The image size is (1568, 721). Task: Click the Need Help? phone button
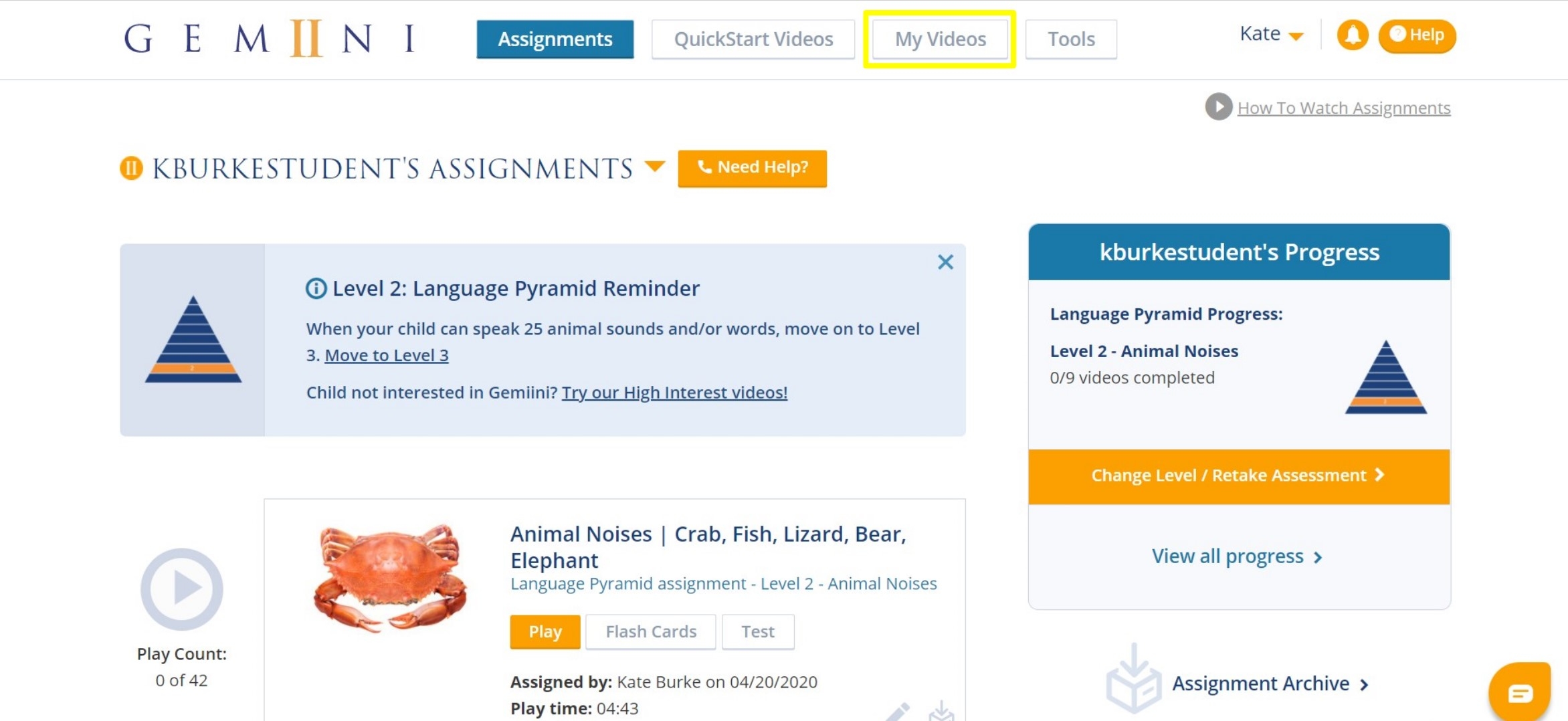click(752, 169)
